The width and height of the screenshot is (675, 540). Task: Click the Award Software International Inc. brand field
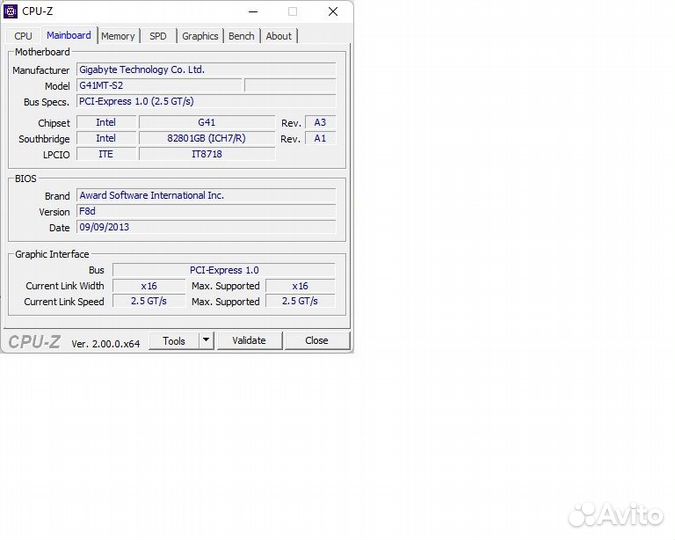click(x=206, y=196)
